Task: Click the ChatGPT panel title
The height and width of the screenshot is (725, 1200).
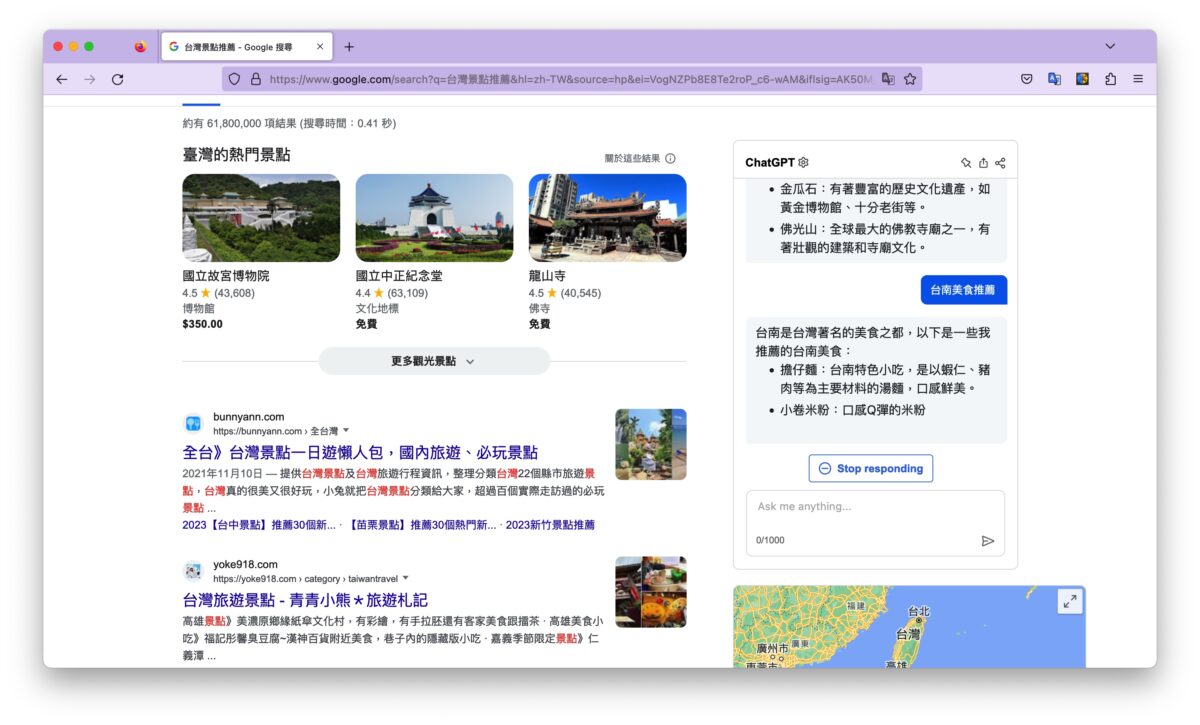Action: (x=770, y=163)
